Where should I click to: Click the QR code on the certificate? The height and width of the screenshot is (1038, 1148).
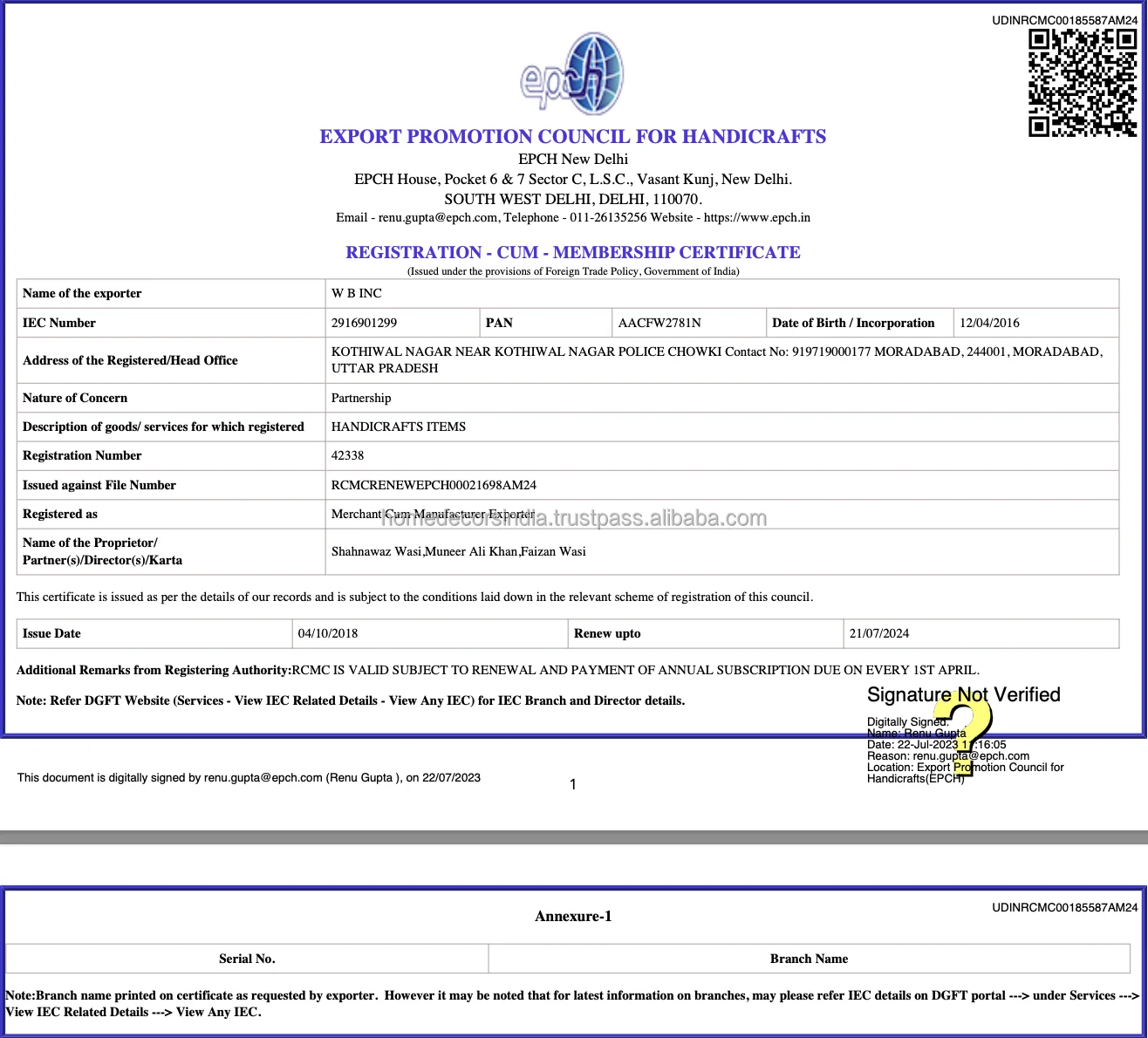tap(1083, 83)
